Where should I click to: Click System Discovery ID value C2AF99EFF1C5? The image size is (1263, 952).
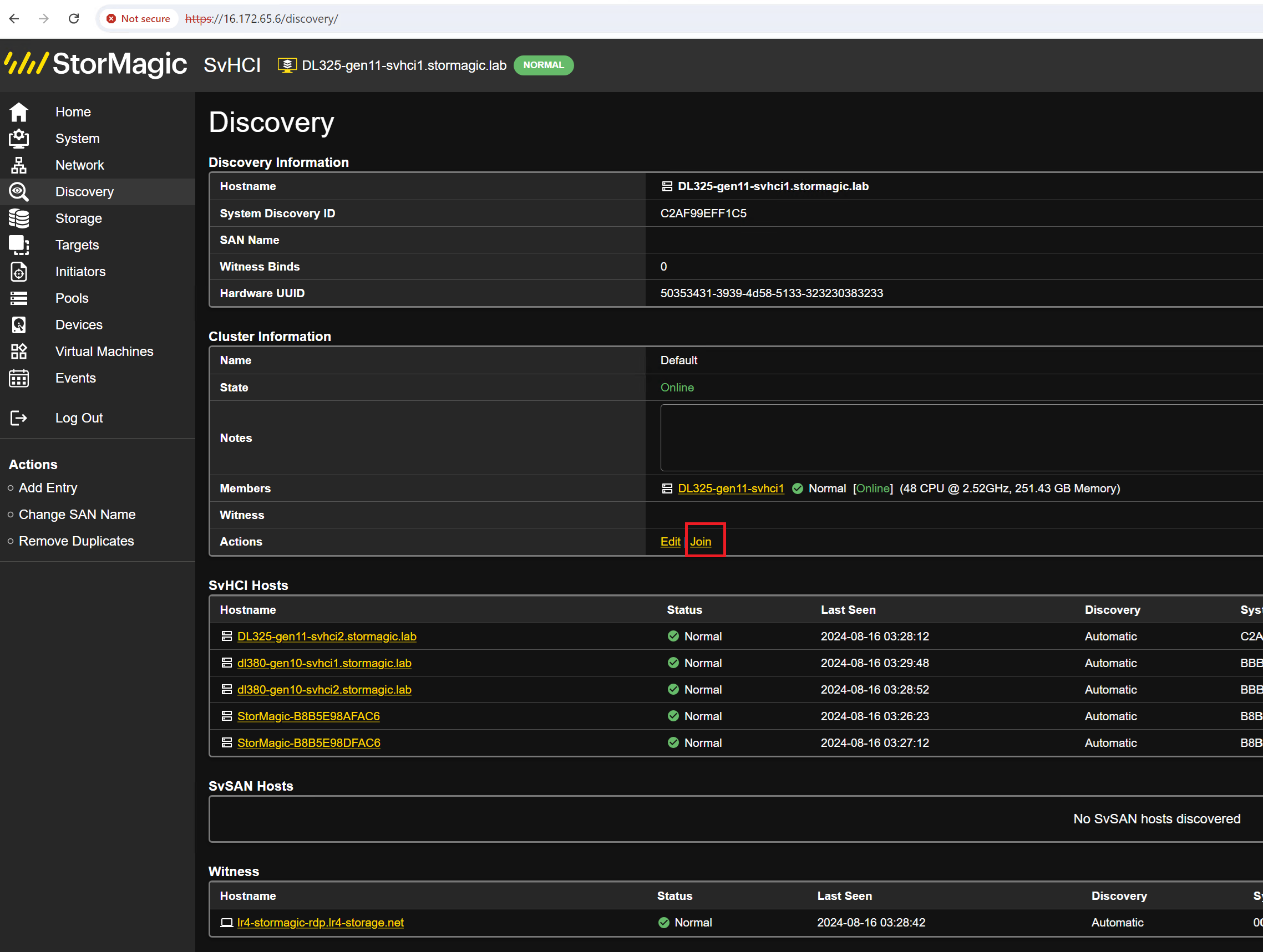(703, 213)
